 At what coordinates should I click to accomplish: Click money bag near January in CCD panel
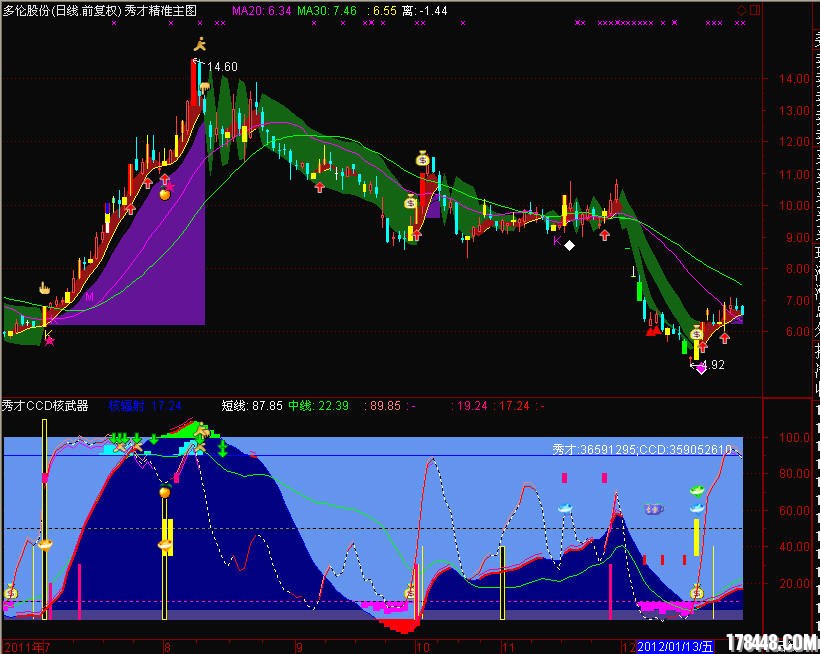(696, 592)
